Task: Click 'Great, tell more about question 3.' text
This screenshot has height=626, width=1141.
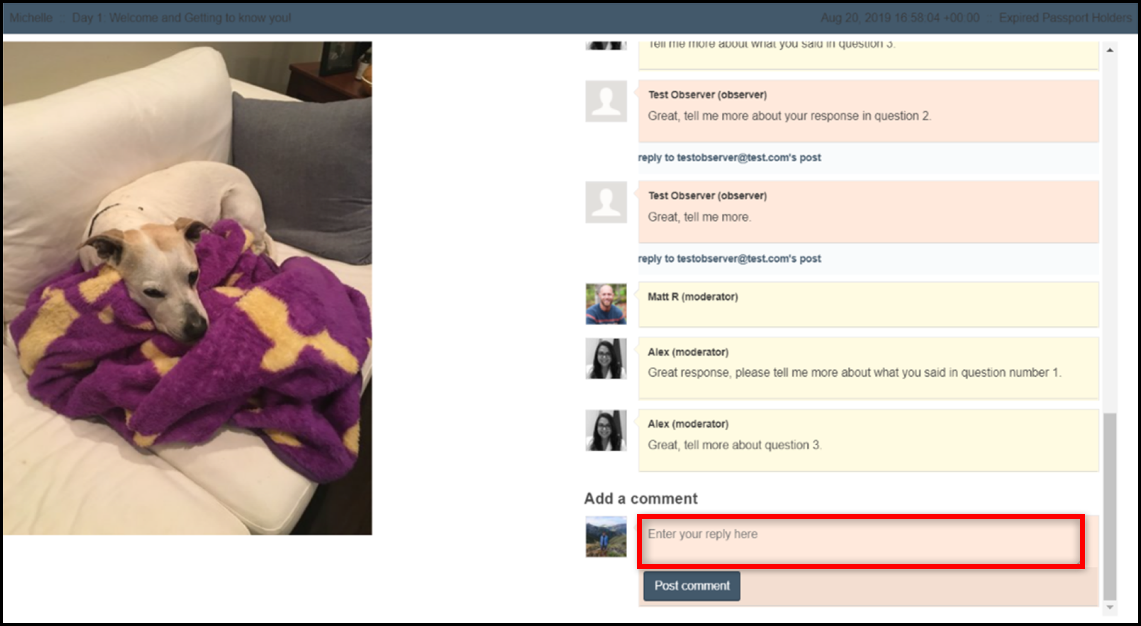Action: pyautogui.click(x=735, y=445)
